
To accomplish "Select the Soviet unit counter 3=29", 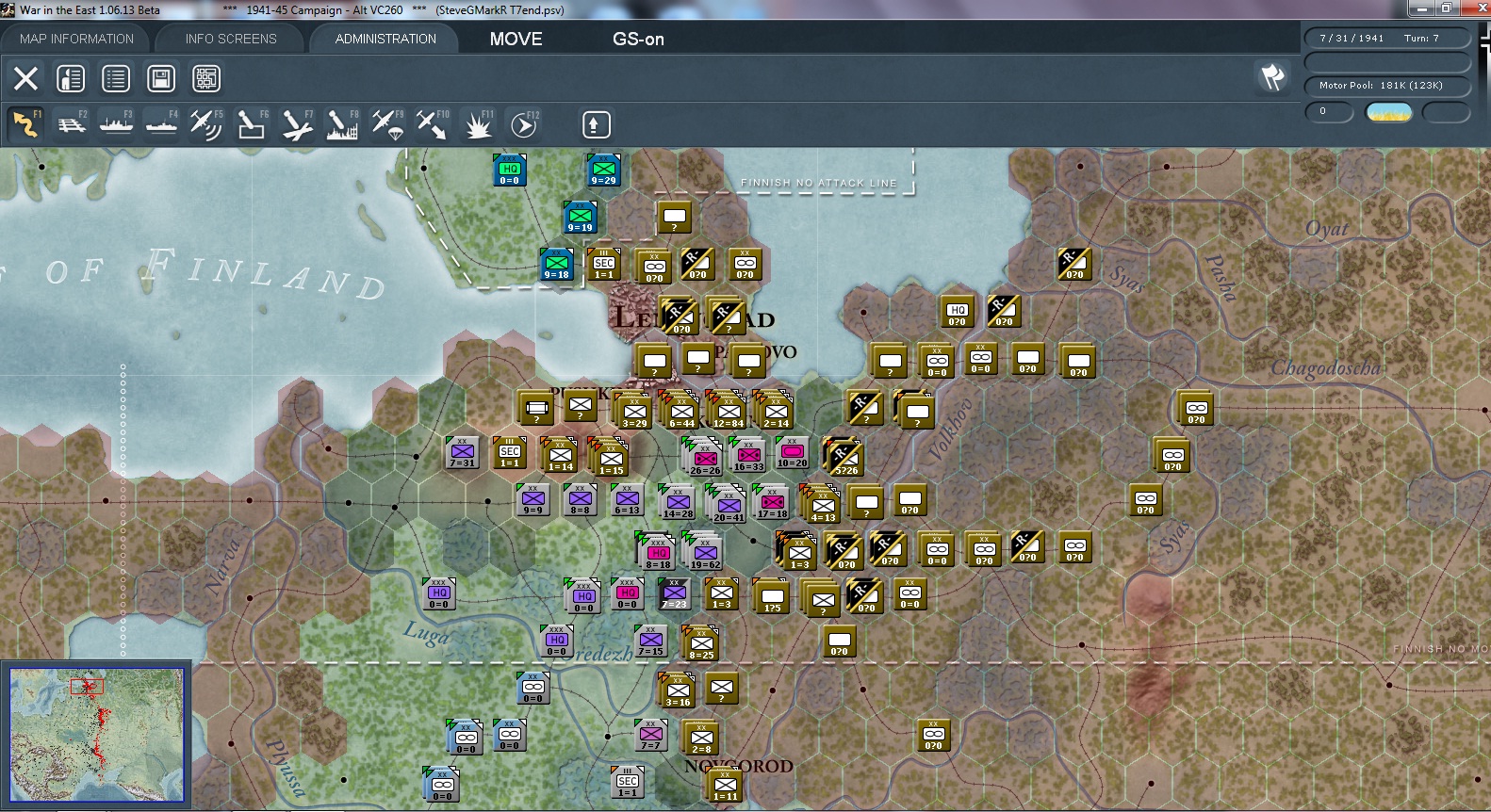I will tap(634, 412).
